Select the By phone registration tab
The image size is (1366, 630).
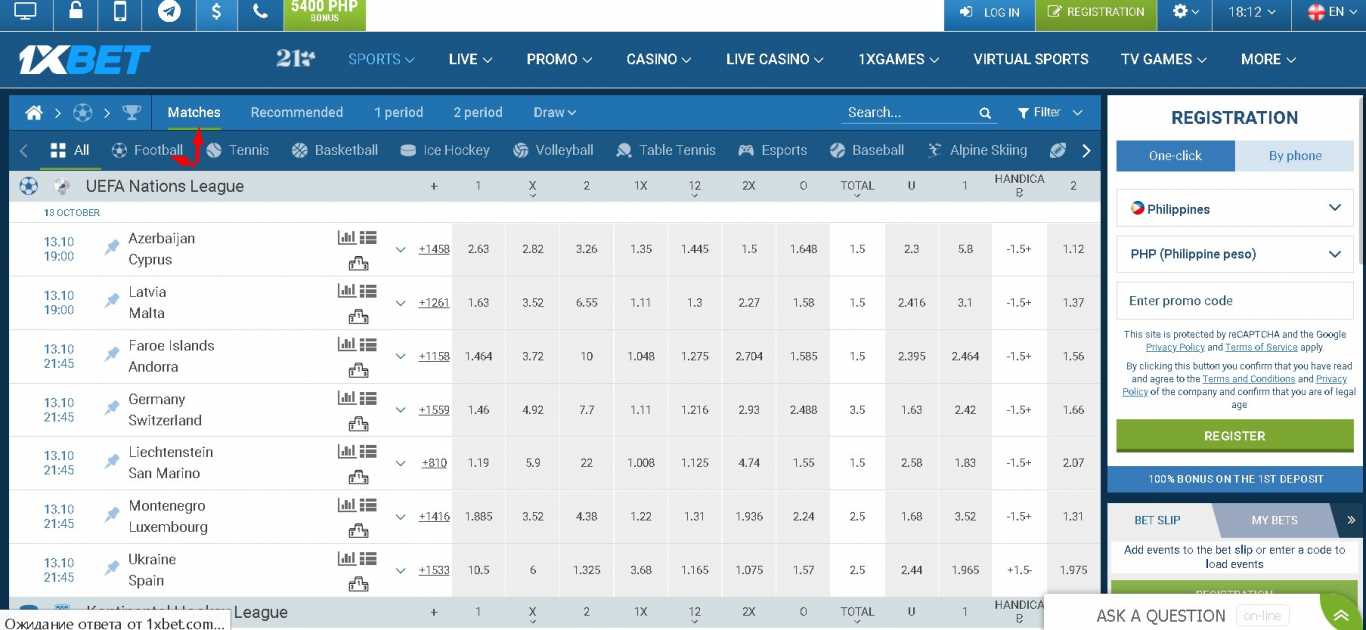tap(1295, 155)
